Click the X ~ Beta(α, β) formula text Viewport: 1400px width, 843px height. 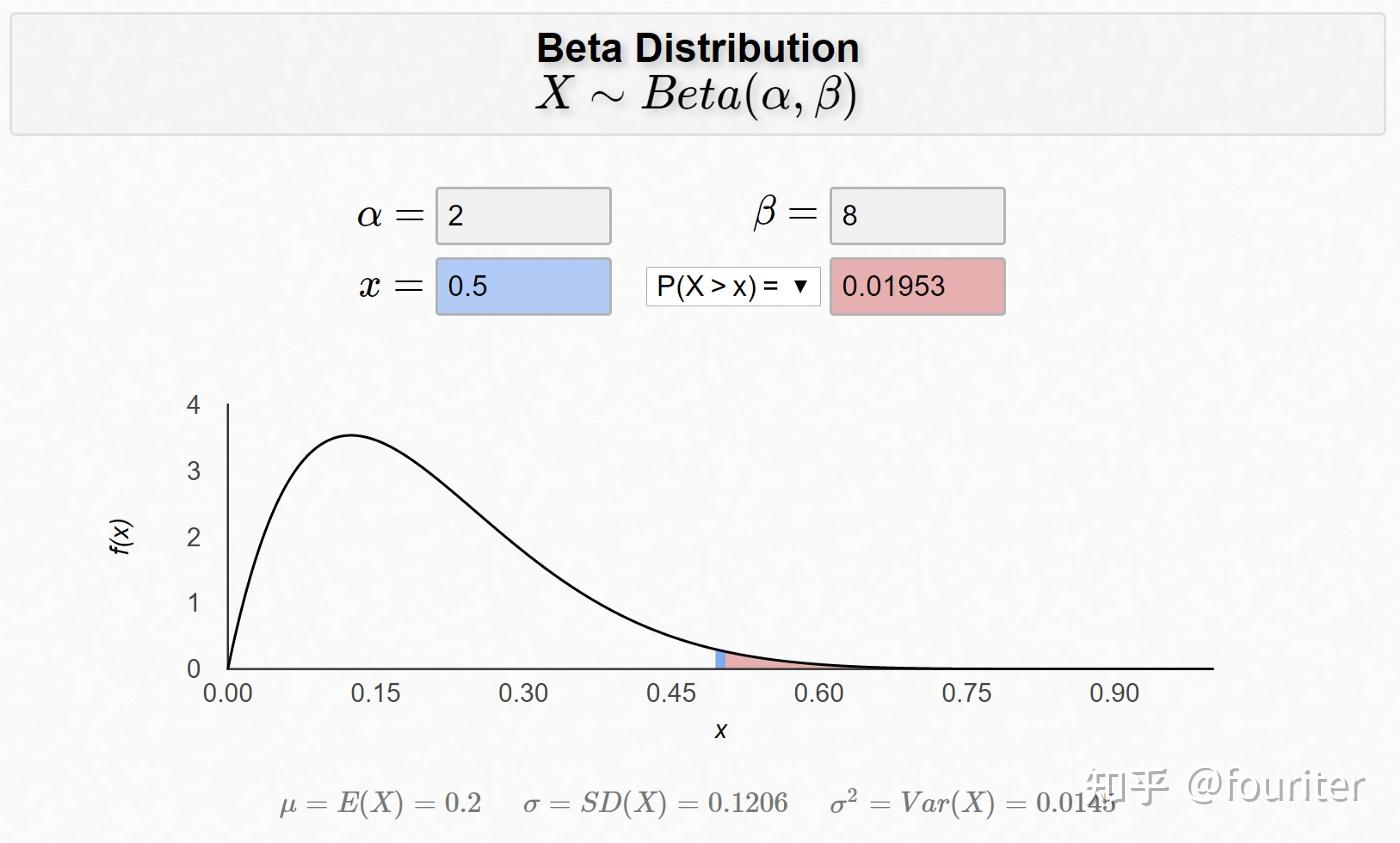coord(698,95)
